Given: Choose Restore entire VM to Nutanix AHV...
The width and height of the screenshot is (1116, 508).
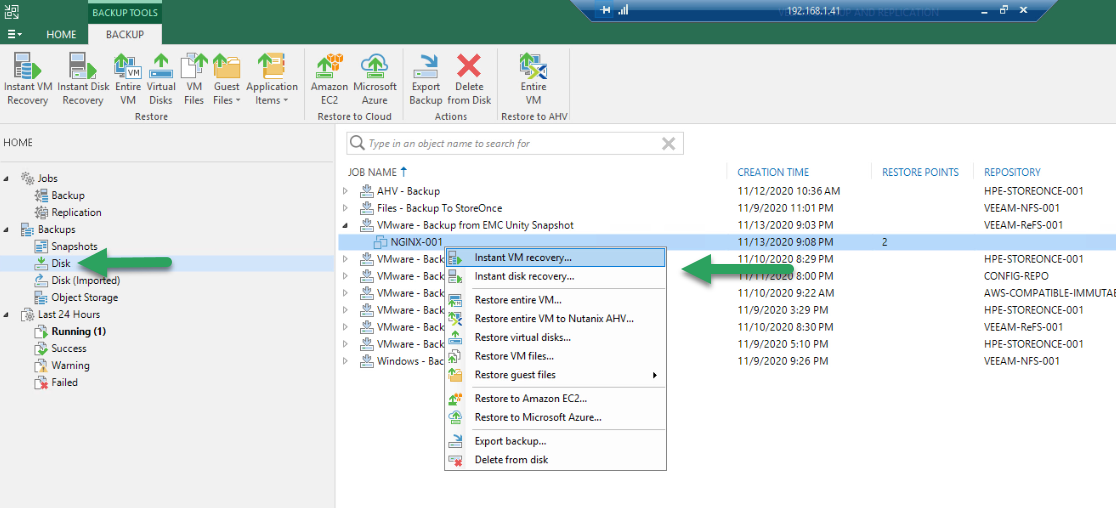Looking at the screenshot, I should [555, 319].
